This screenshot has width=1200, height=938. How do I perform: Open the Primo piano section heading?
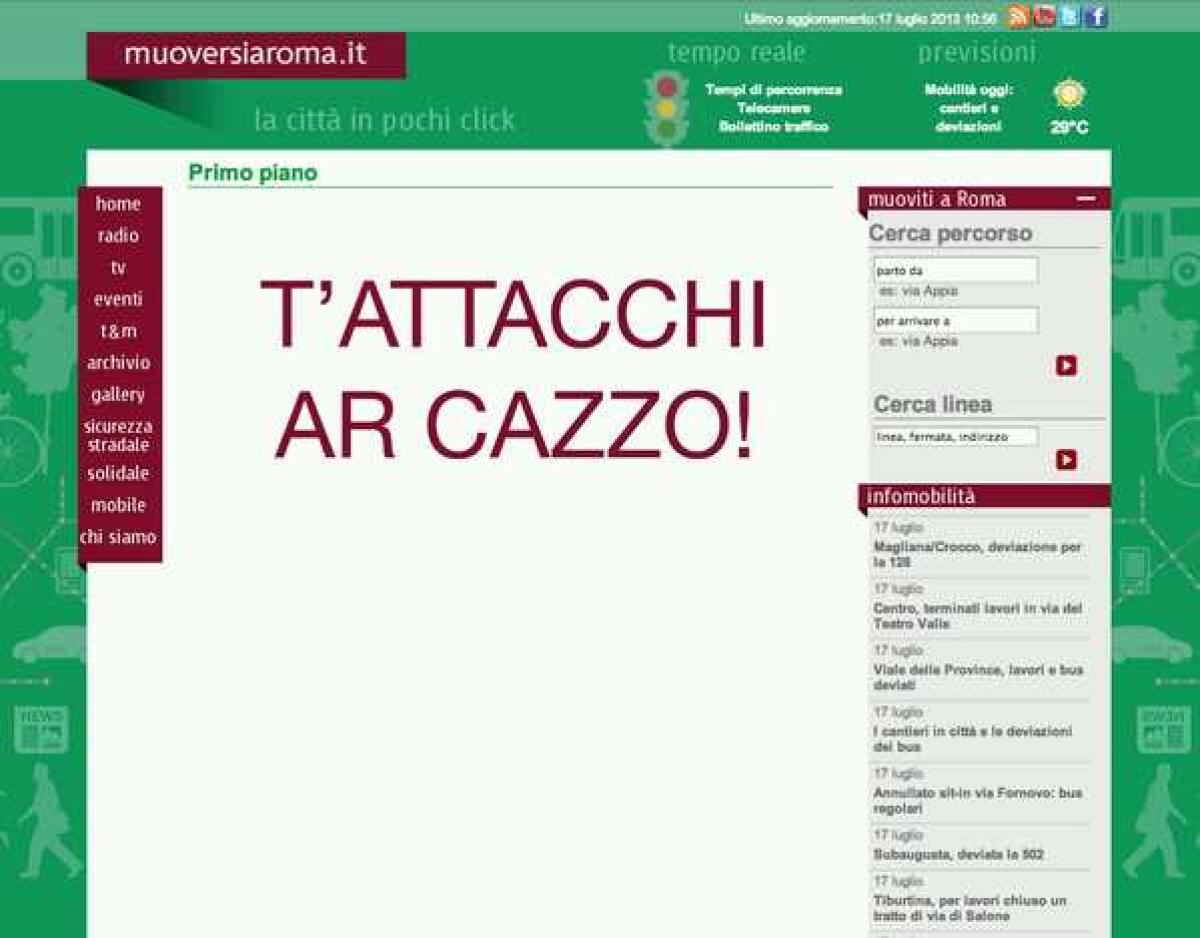[250, 172]
